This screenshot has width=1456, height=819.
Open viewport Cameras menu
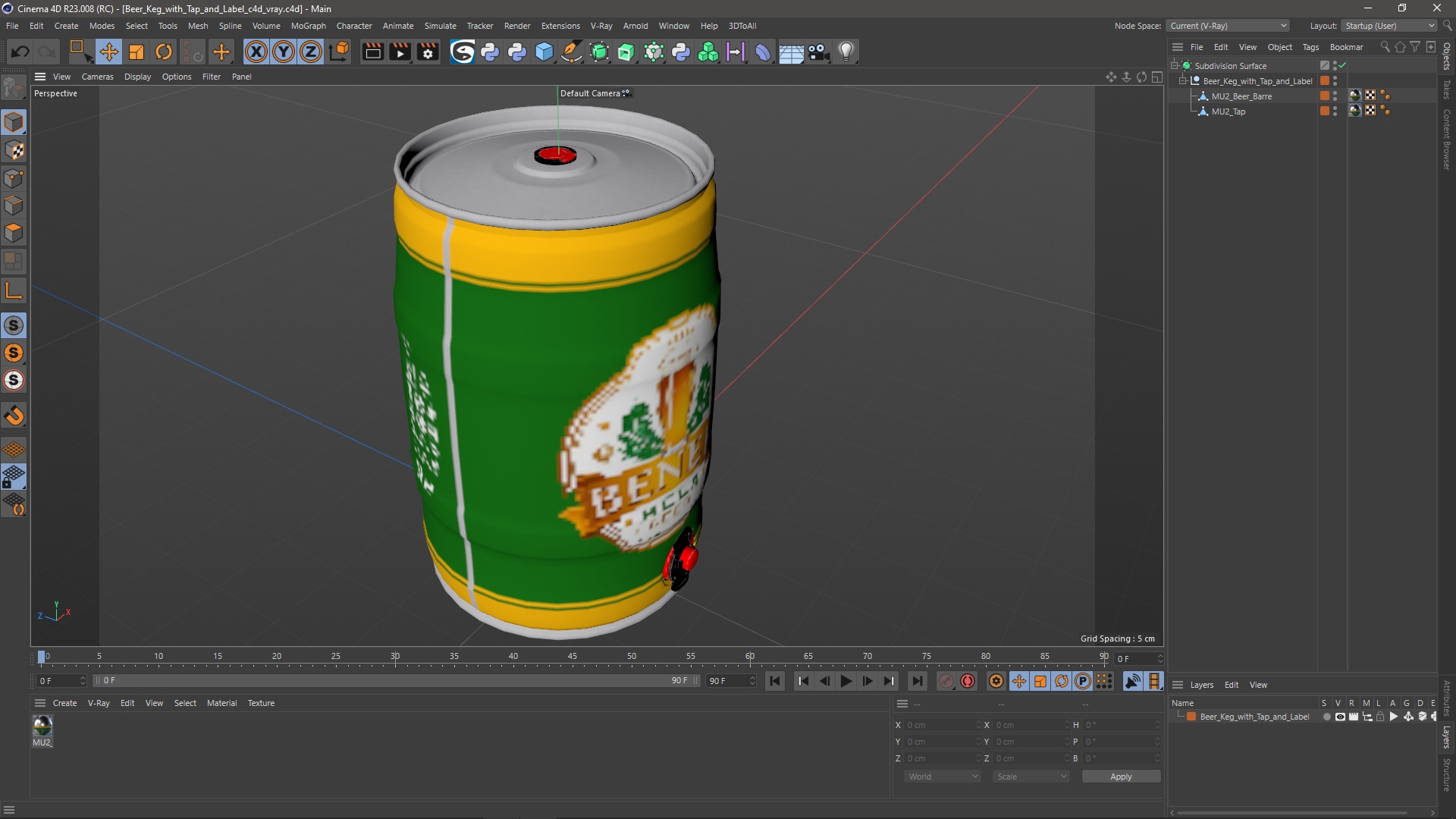point(97,77)
